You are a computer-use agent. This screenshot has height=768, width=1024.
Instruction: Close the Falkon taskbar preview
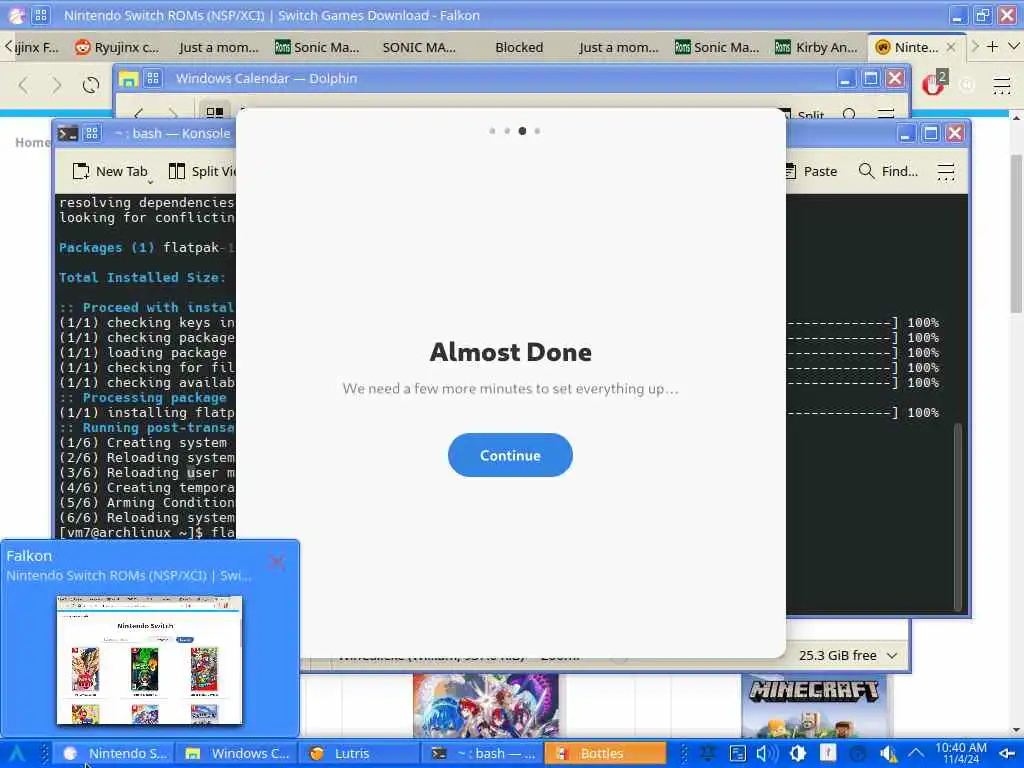pos(277,562)
